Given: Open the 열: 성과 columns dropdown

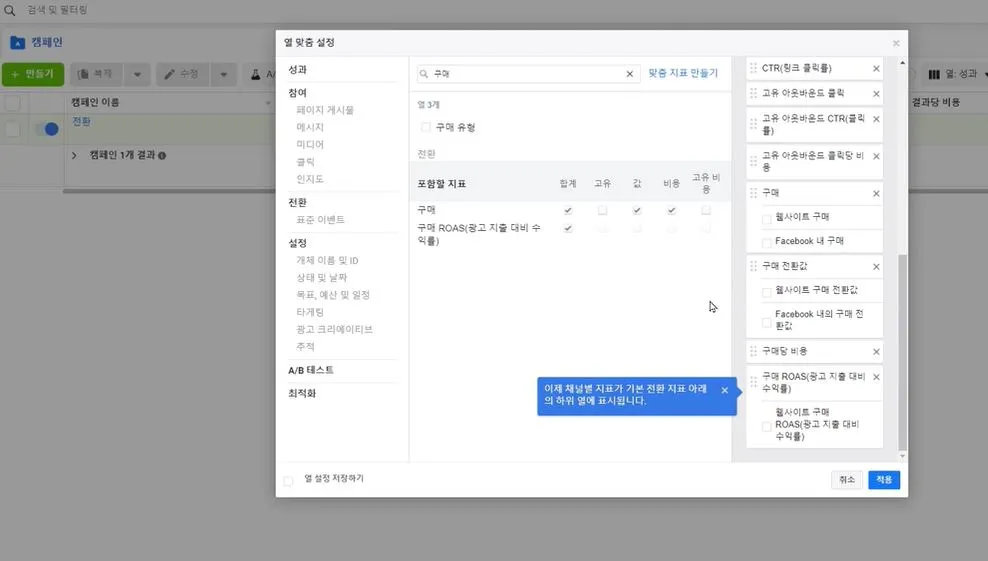Looking at the screenshot, I should [x=956, y=74].
